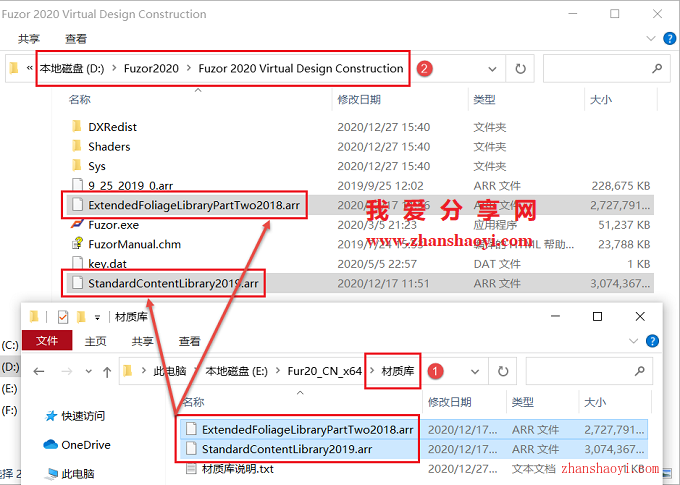Sort by 类型 column in the Fuzor window
680x485 pixels.
tap(484, 99)
